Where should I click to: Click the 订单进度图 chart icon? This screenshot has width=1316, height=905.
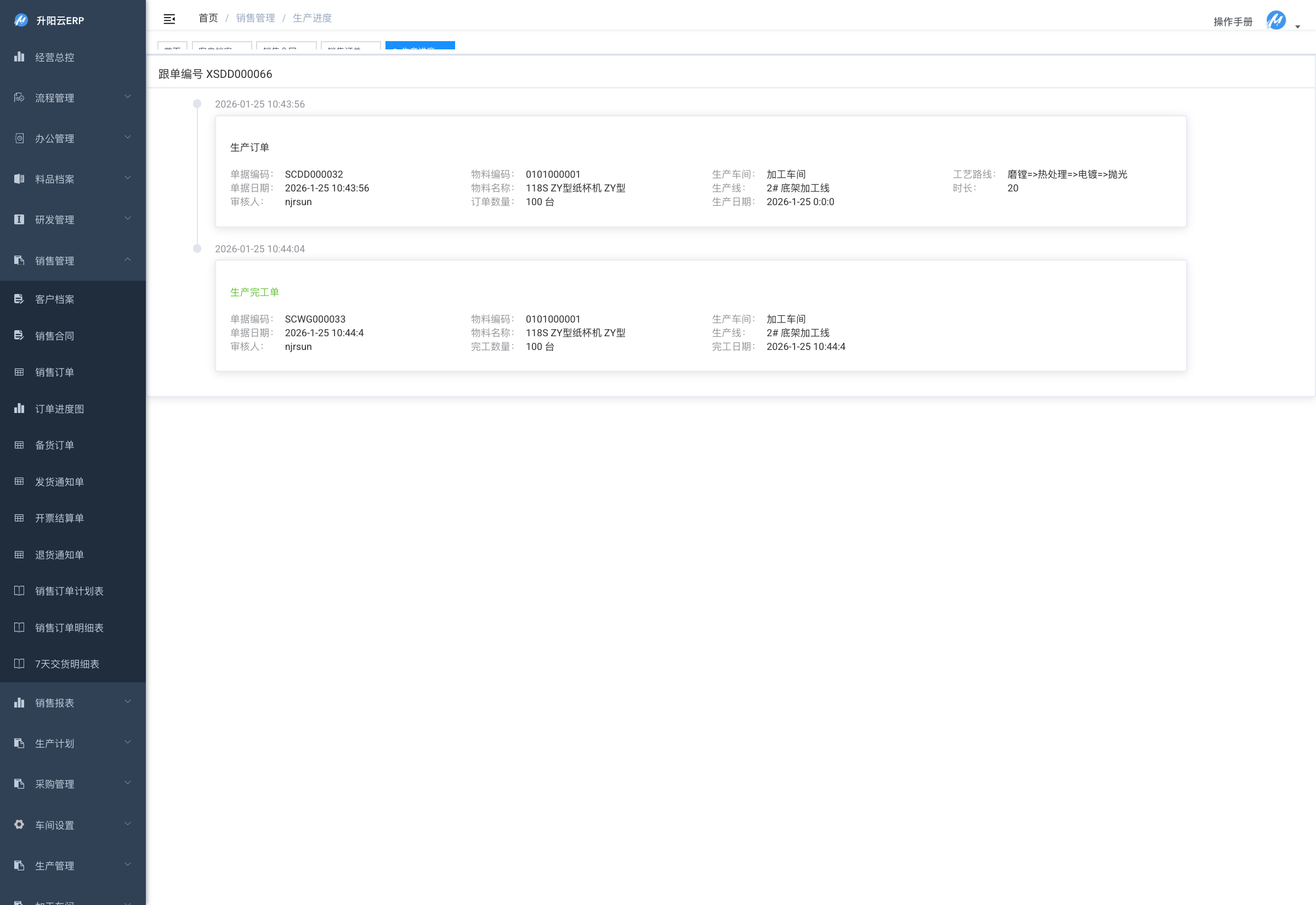point(19,408)
